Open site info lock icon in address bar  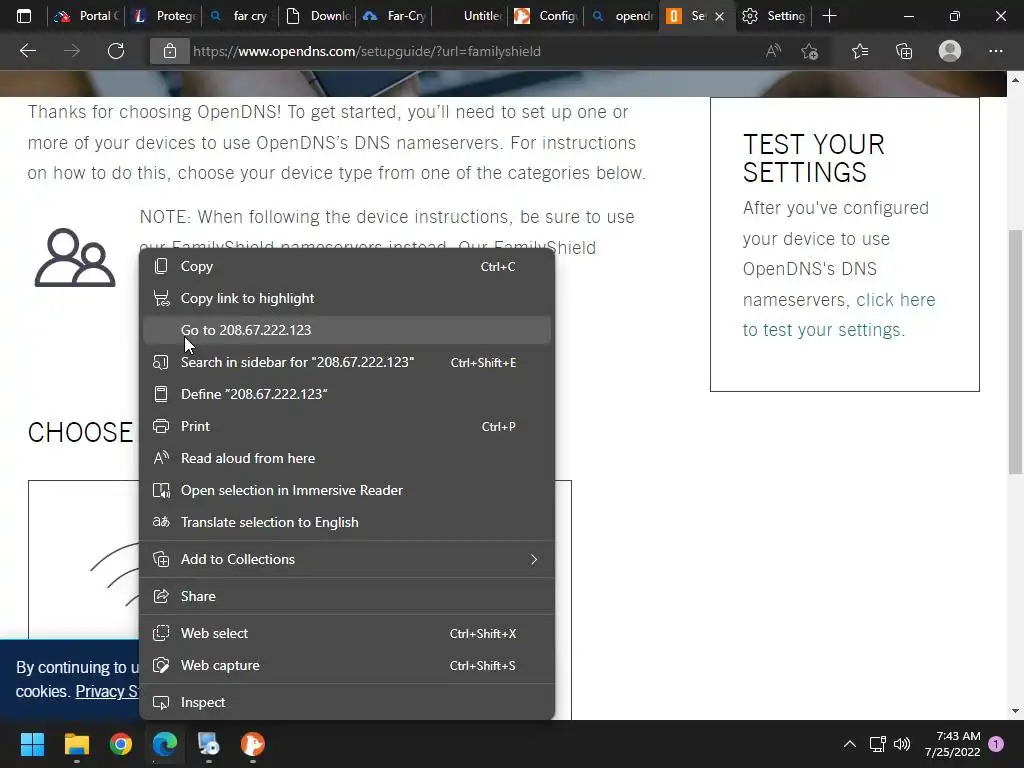click(x=170, y=51)
